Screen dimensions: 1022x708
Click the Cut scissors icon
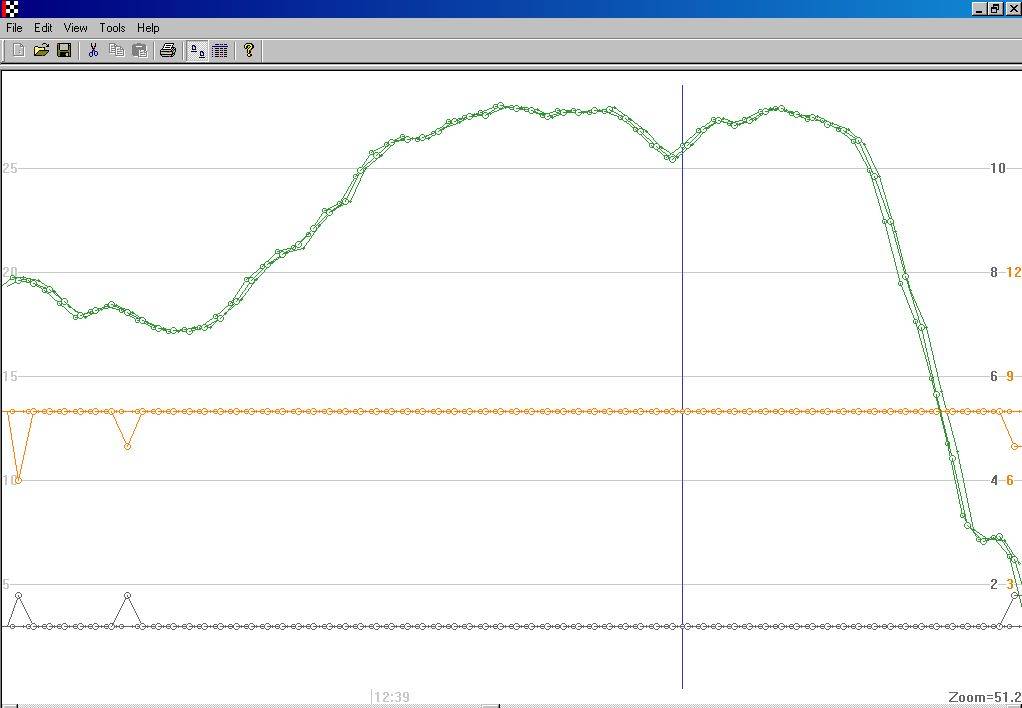tap(93, 50)
